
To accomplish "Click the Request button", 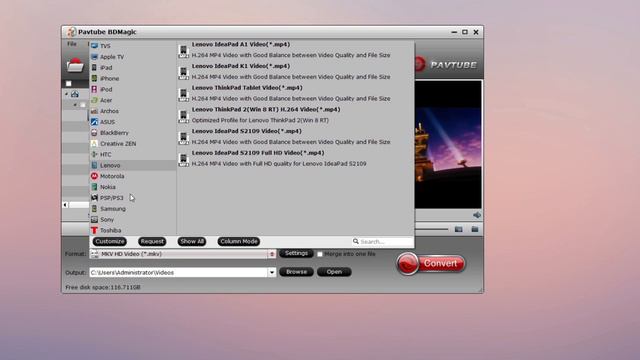I will [152, 241].
